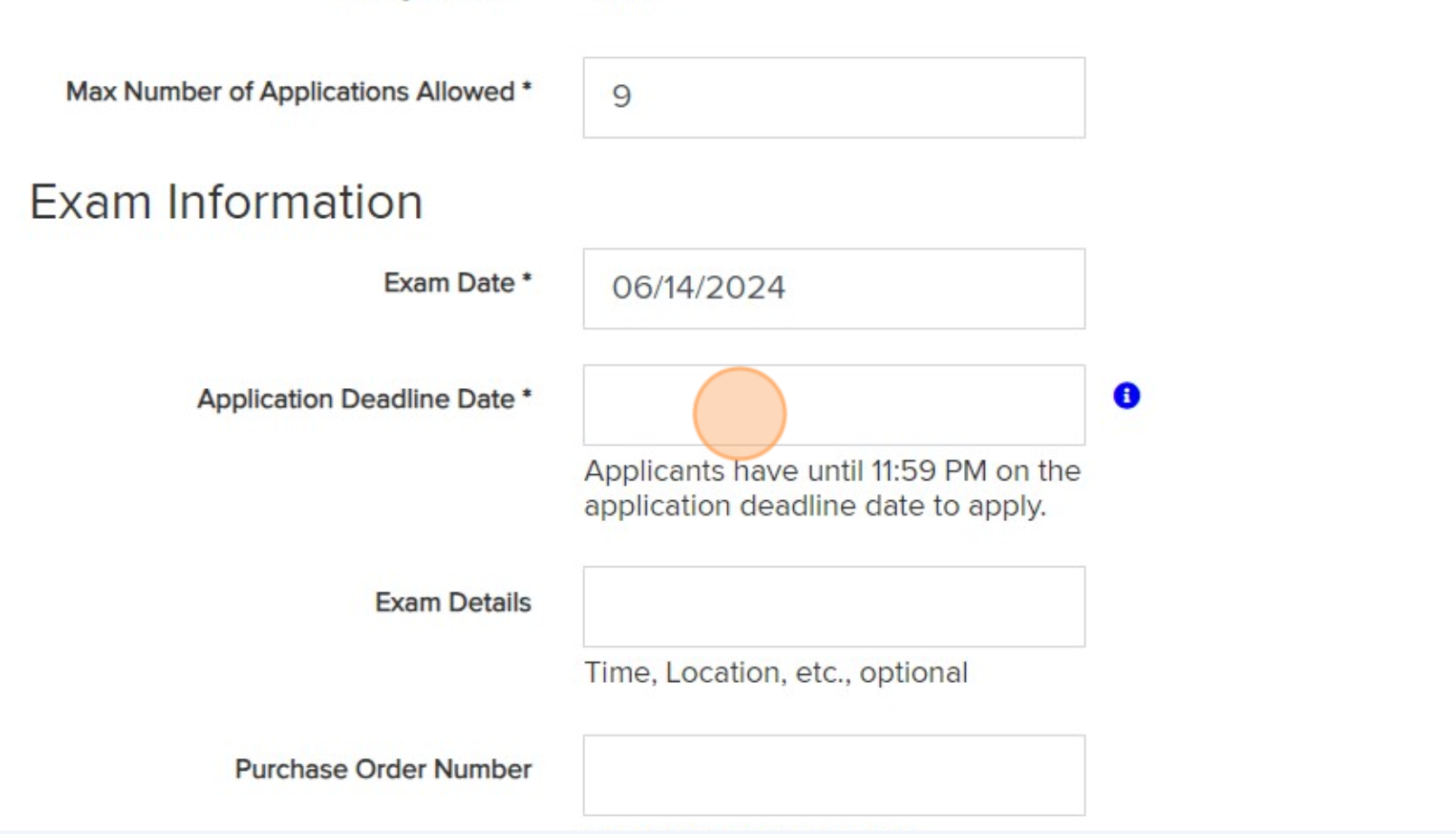The width and height of the screenshot is (1456, 834).
Task: Click the empty Exam Details field
Action: 834,606
